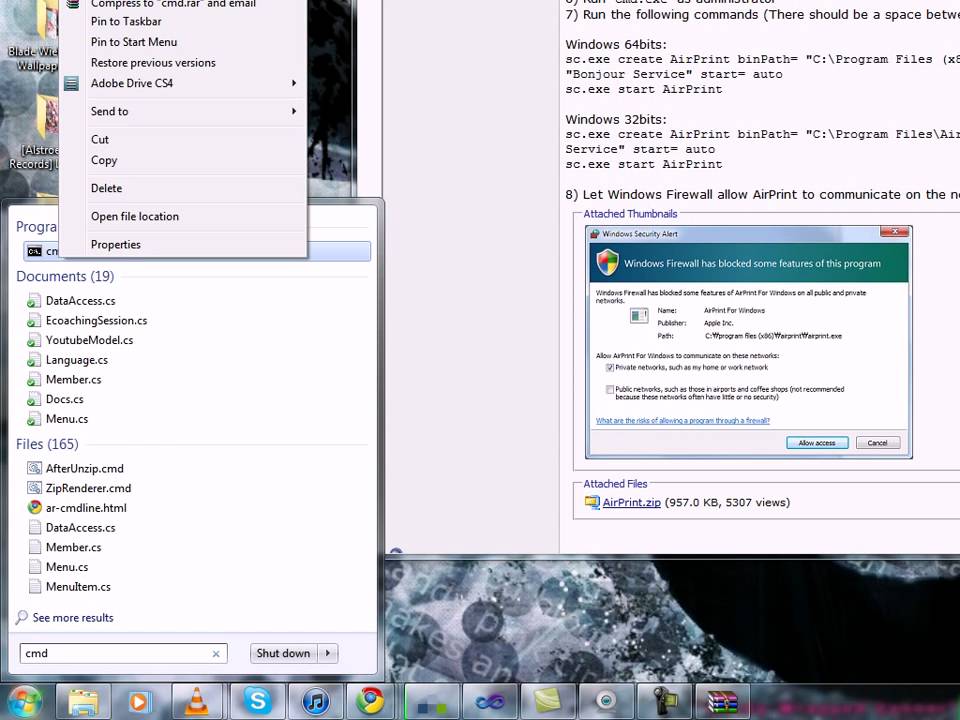Image resolution: width=960 pixels, height=720 pixels.
Task: Launch iTunes from the taskbar
Action: (316, 701)
